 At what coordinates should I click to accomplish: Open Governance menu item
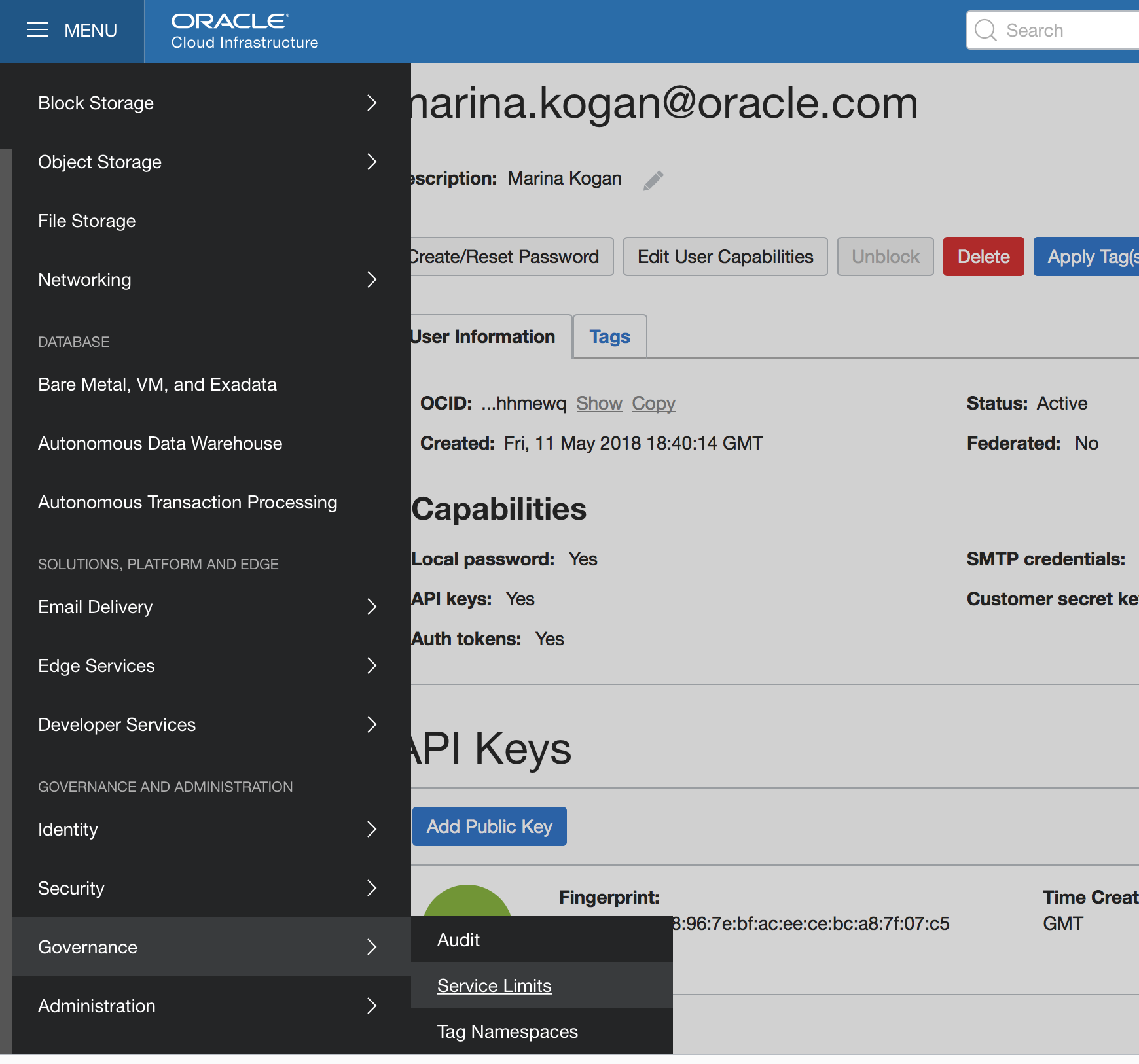[x=211, y=947]
